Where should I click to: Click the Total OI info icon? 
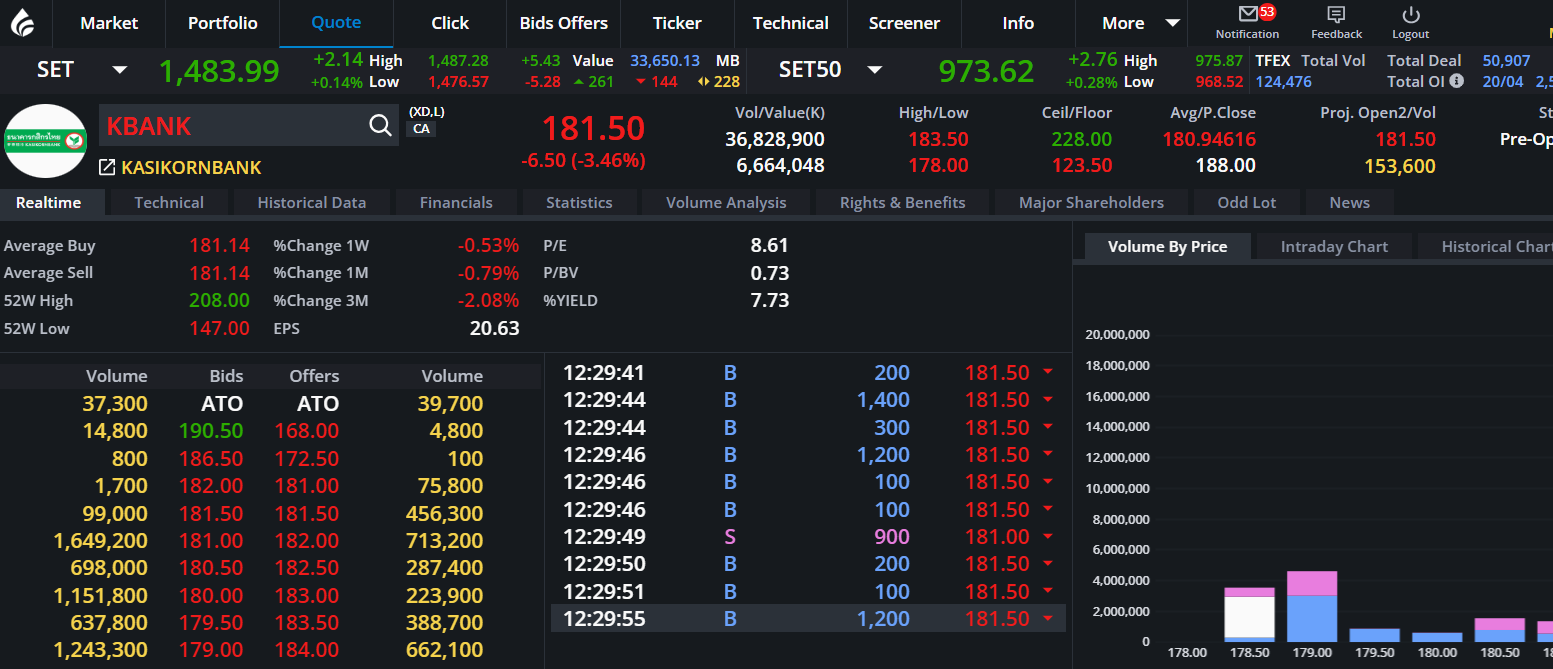tap(1456, 81)
